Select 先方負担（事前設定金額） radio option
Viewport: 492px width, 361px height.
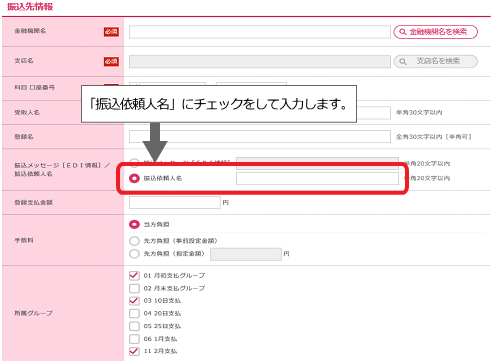click(134, 241)
